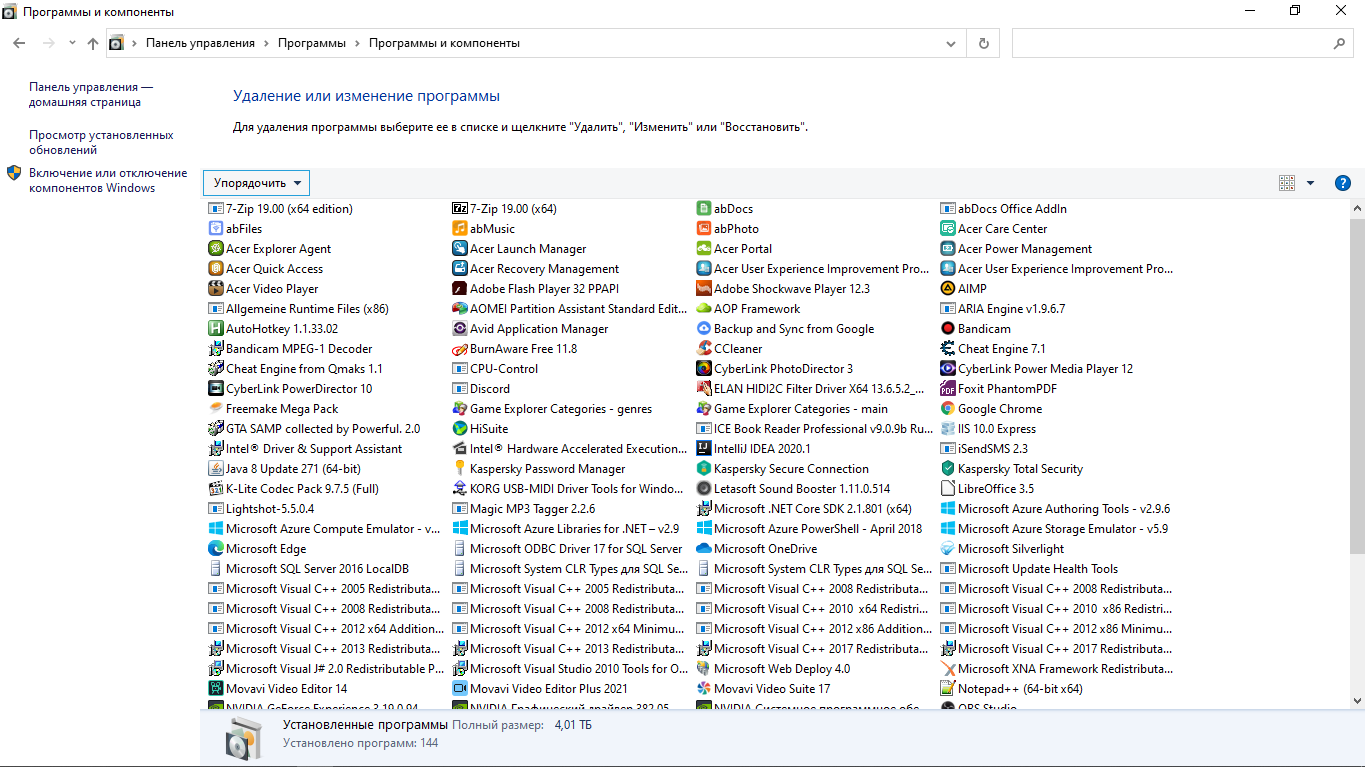The image size is (1365, 767).
Task: Click the Cheat Engine 7.1 icon
Action: 948,349
